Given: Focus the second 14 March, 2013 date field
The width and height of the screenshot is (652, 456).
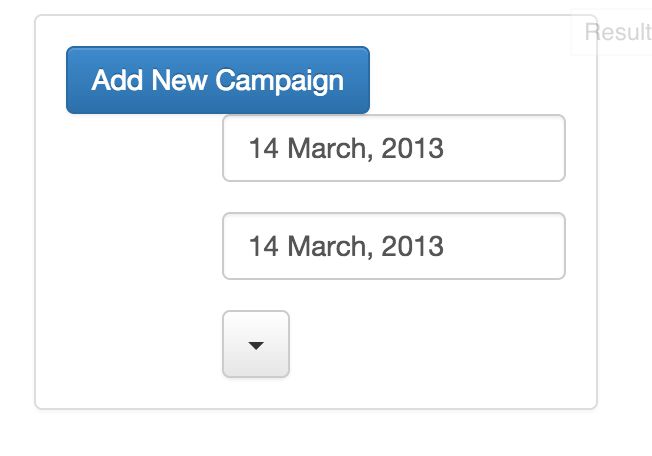Looking at the screenshot, I should click(x=393, y=246).
